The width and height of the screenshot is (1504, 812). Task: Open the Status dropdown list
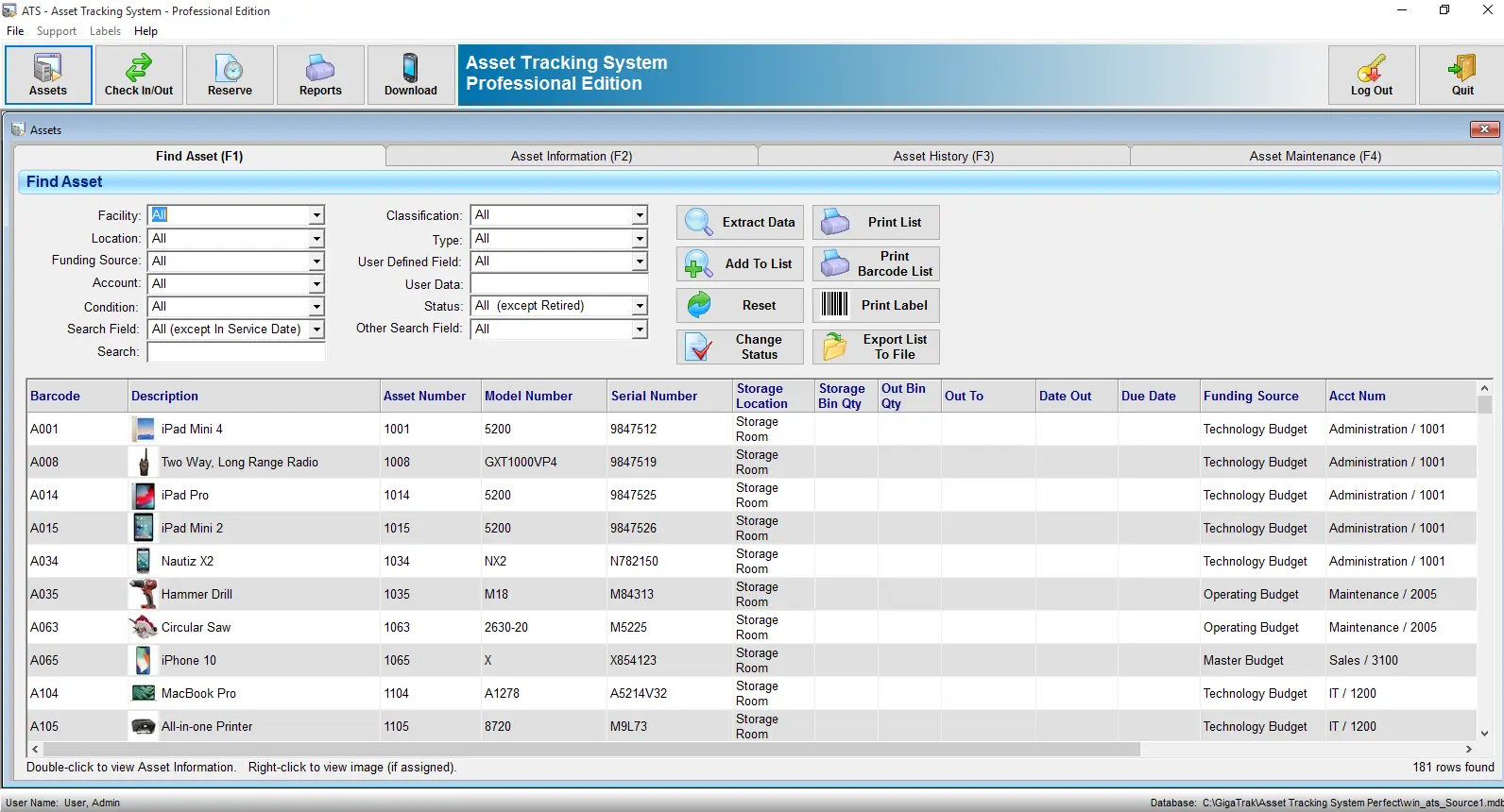[640, 306]
